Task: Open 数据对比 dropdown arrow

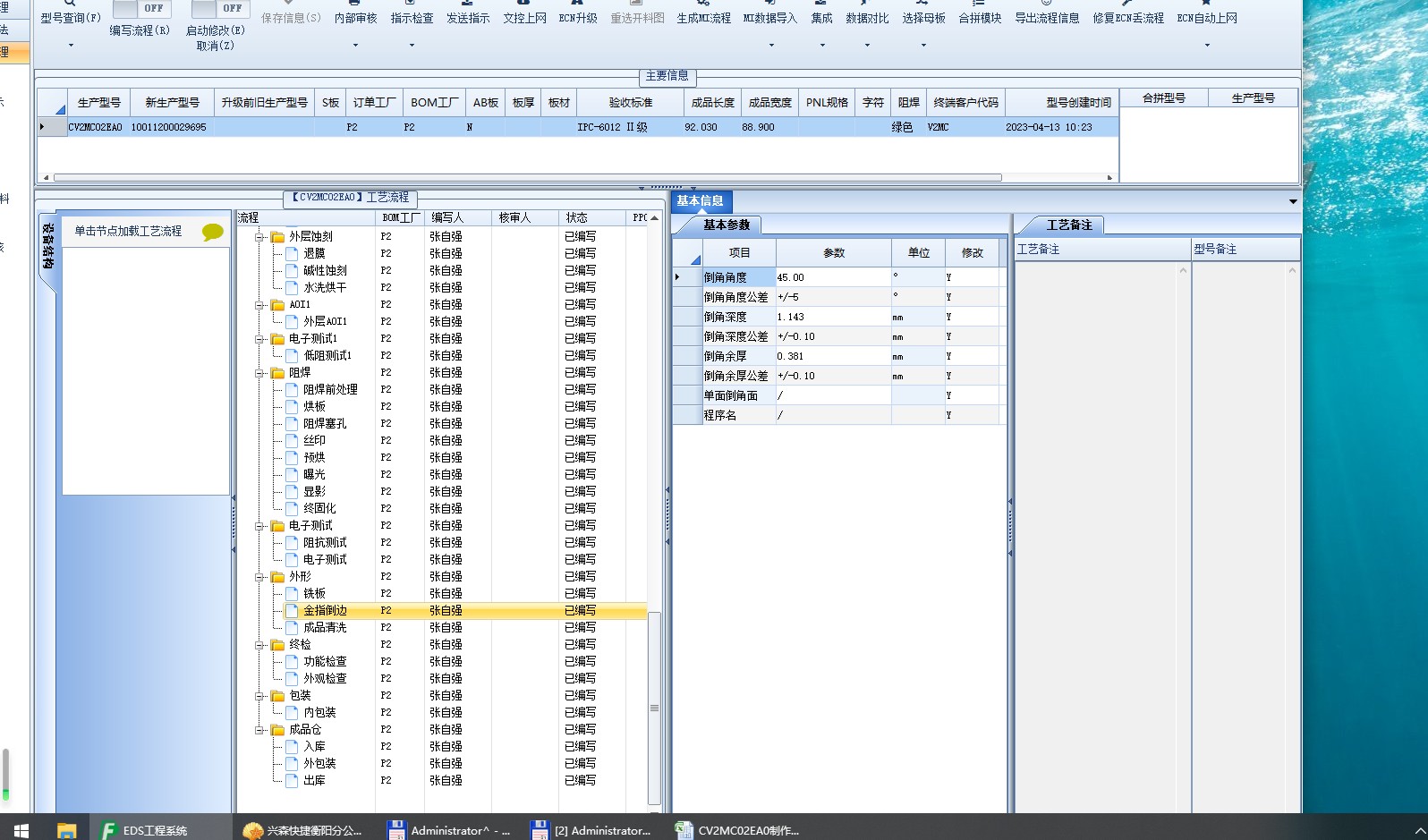Action: click(867, 45)
